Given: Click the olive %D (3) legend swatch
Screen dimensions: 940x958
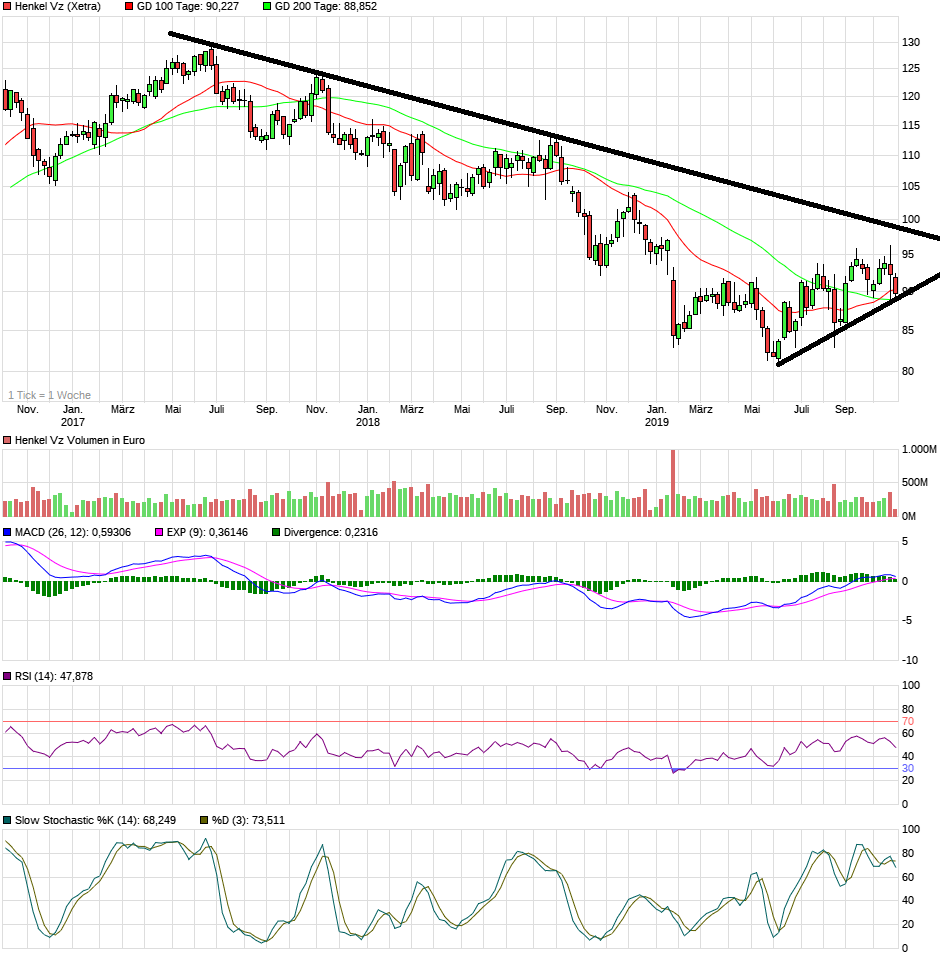Looking at the screenshot, I should [x=204, y=820].
